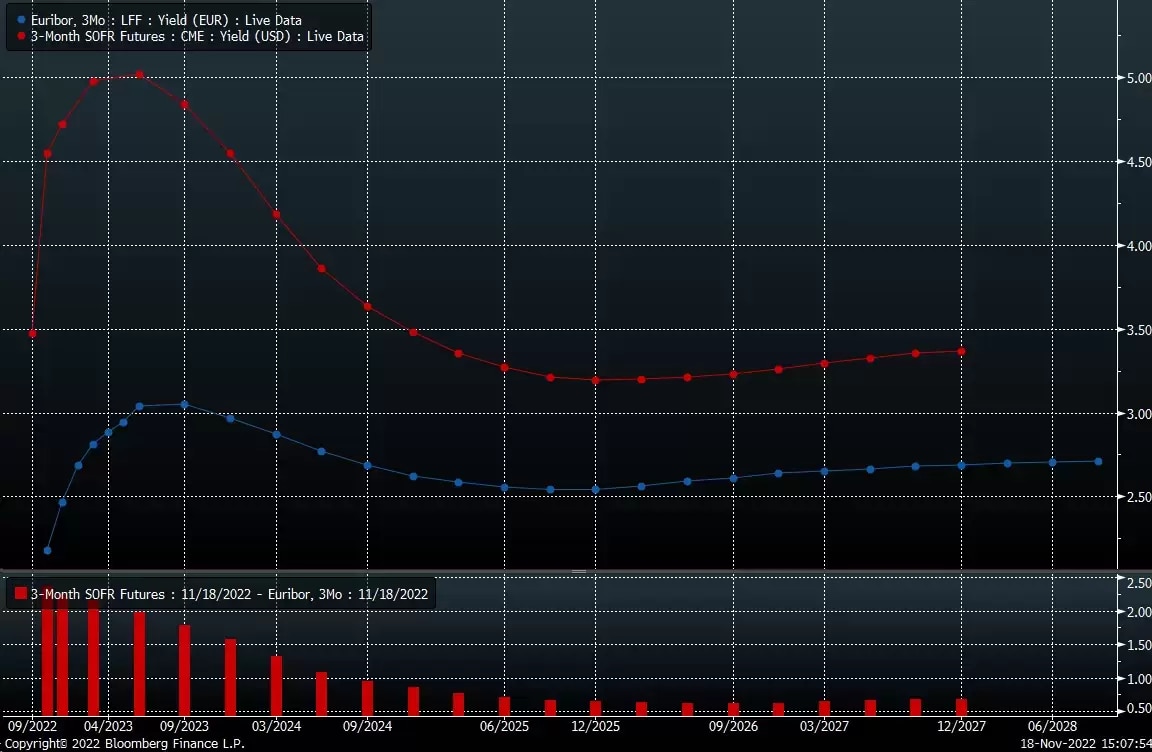
Task: Click the 09/2022 date label
Action: [x=32, y=726]
